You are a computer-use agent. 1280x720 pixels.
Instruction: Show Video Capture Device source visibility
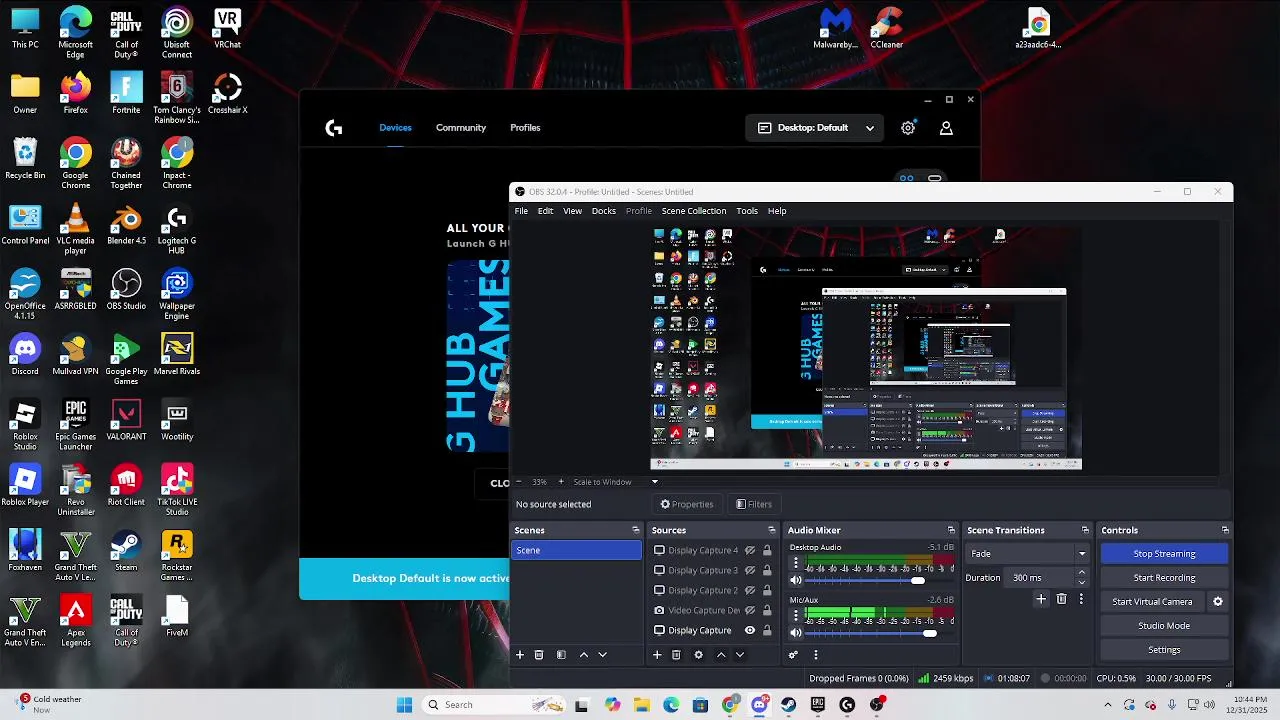tap(749, 611)
